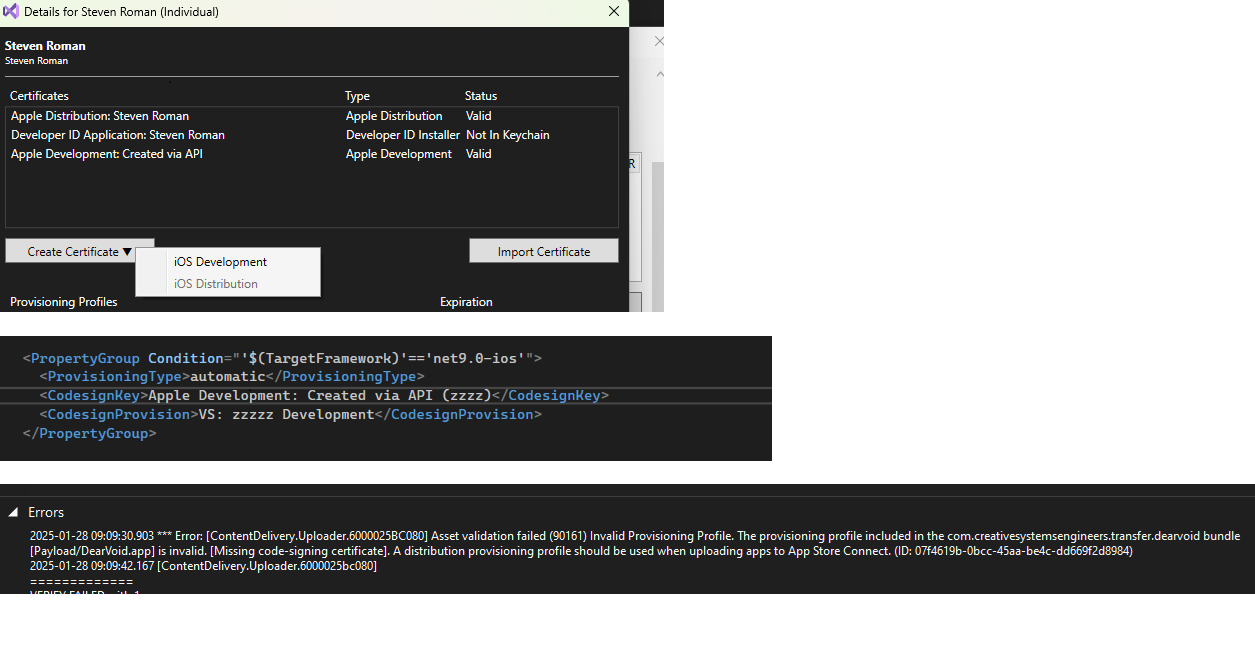Click the Visual Studio icon in title bar
1255x648 pixels.
[x=11, y=12]
